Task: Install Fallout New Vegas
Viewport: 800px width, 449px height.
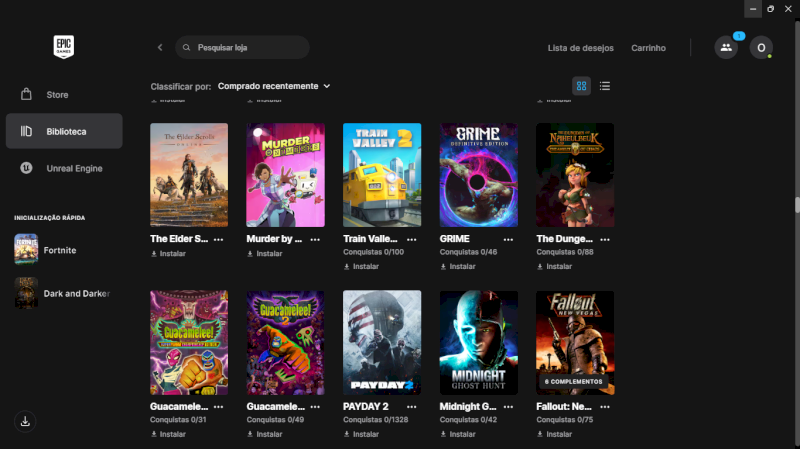Action: [555, 434]
